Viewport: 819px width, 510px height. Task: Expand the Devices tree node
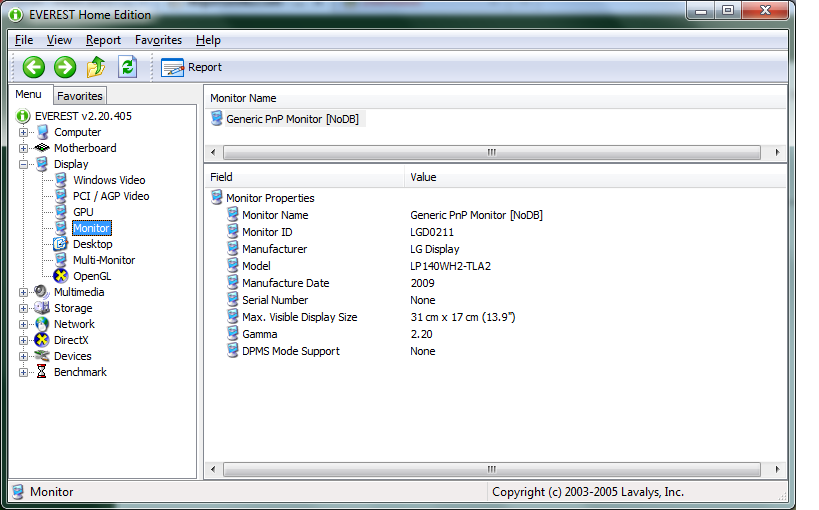[24, 356]
